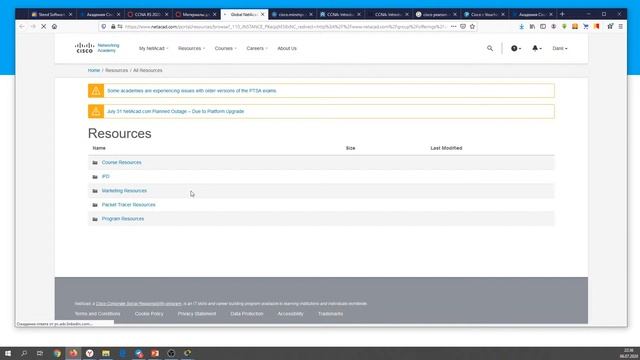This screenshot has height=360, width=640.
Task: Open the notifications bell menu
Action: [536, 48]
